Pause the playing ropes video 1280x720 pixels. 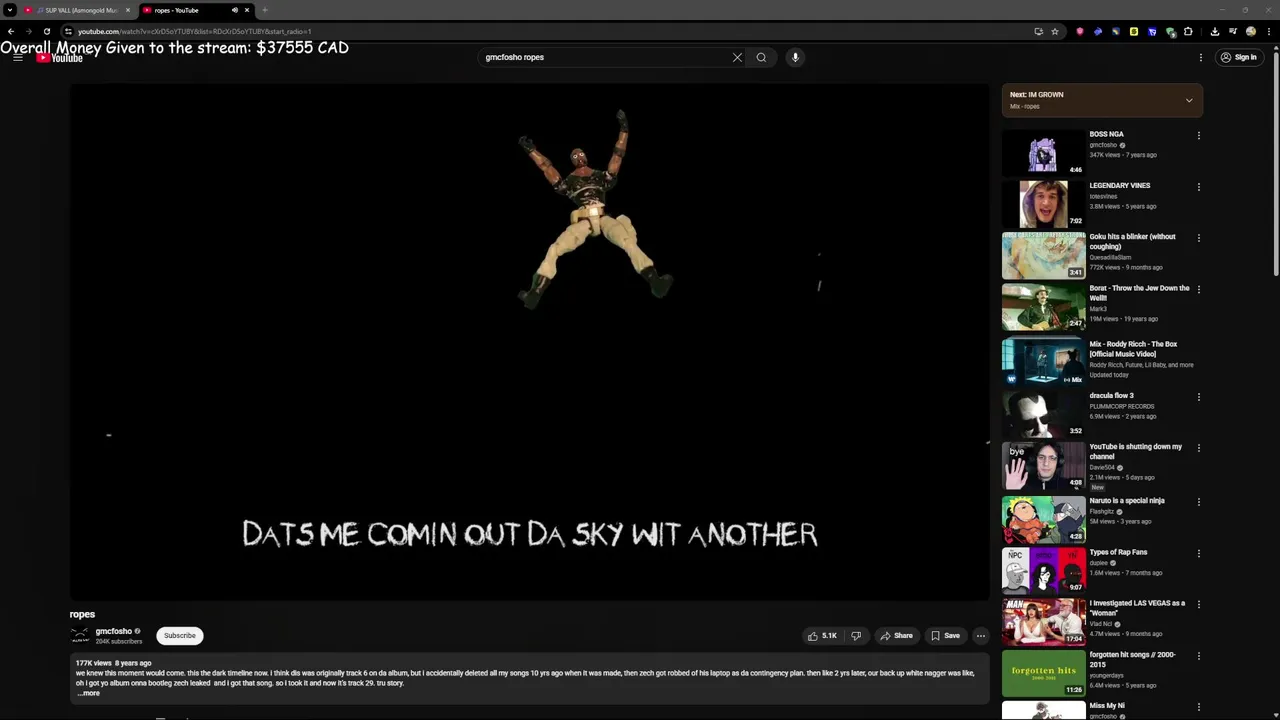coord(529,342)
